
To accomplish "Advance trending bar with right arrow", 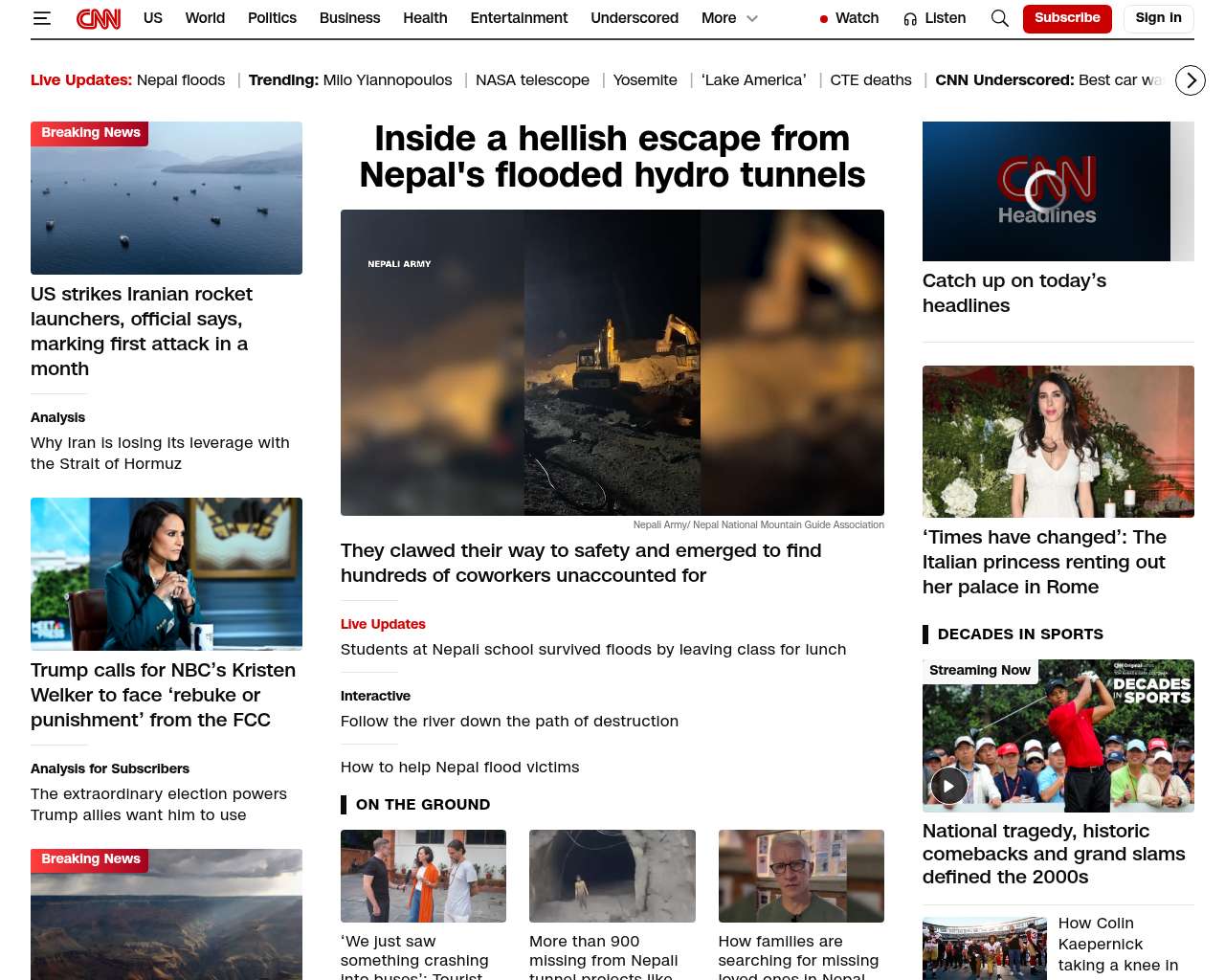I will coord(1191,80).
